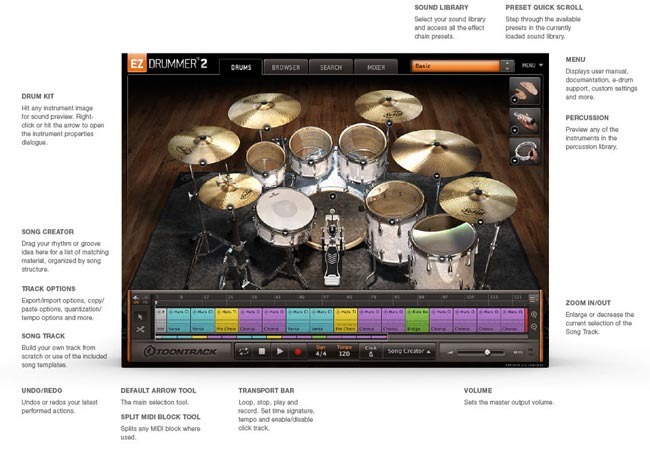Click the EZ Drummer 2 logo
Screen dimensions: 650x456
pyautogui.click(x=167, y=63)
